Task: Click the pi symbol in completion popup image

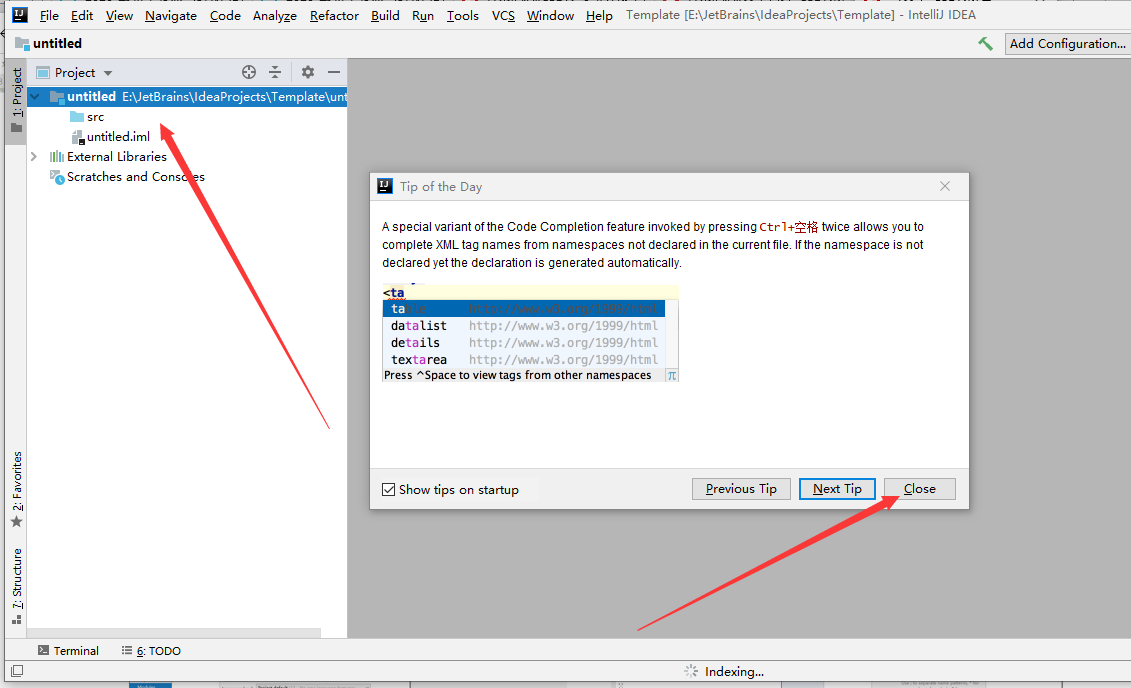Action: 672,376
